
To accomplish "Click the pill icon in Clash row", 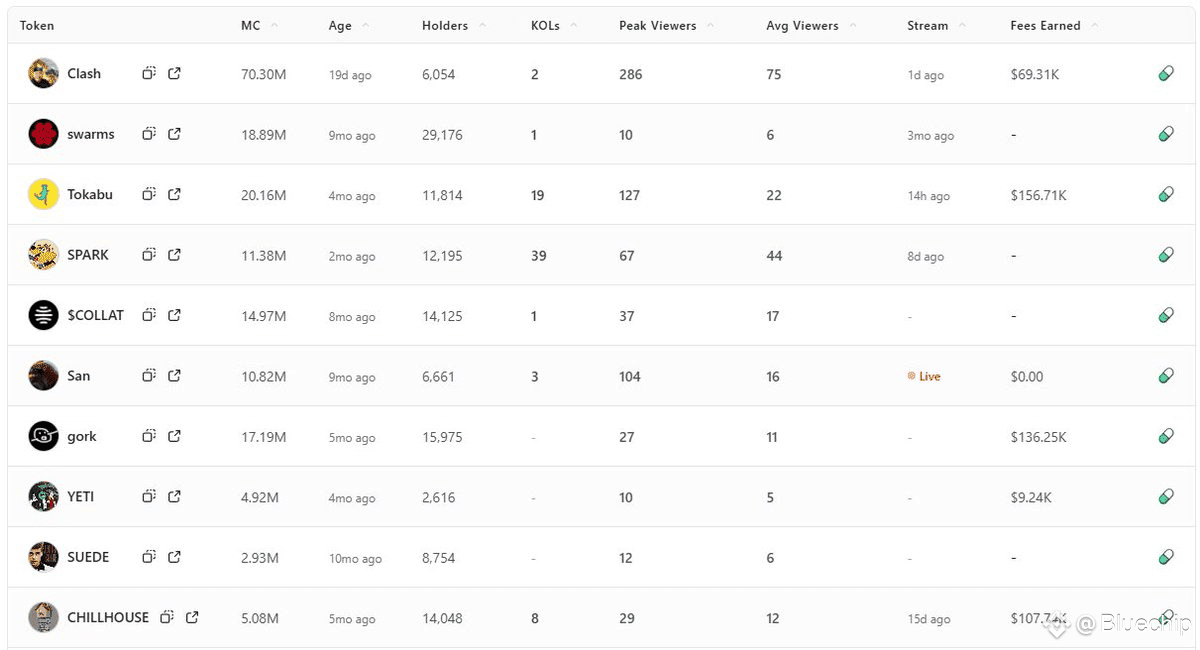I will tap(1165, 74).
